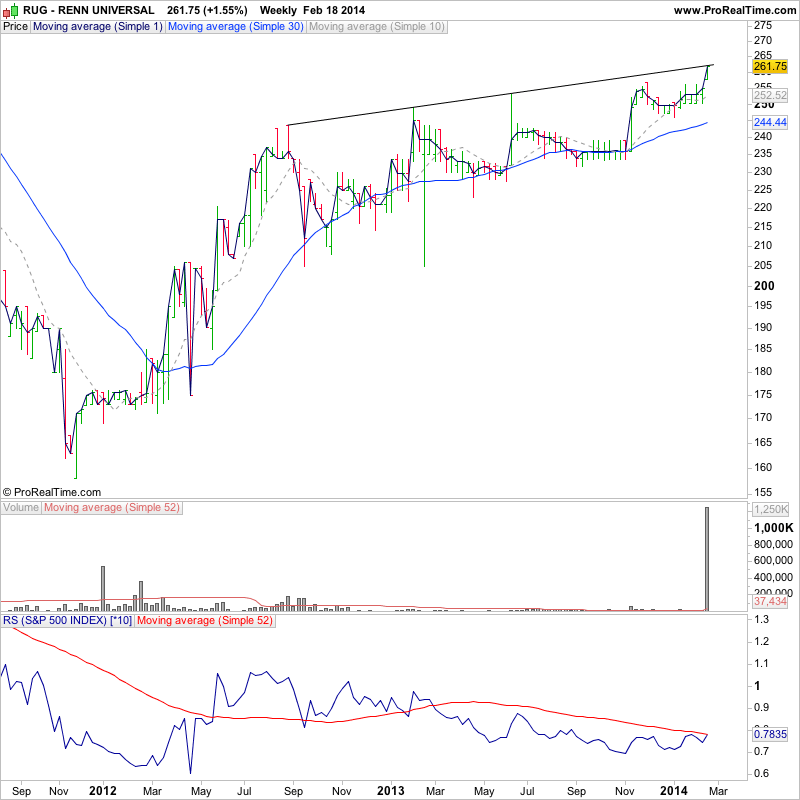
Task: Click the 2014 year label on time axis
Action: click(x=674, y=791)
